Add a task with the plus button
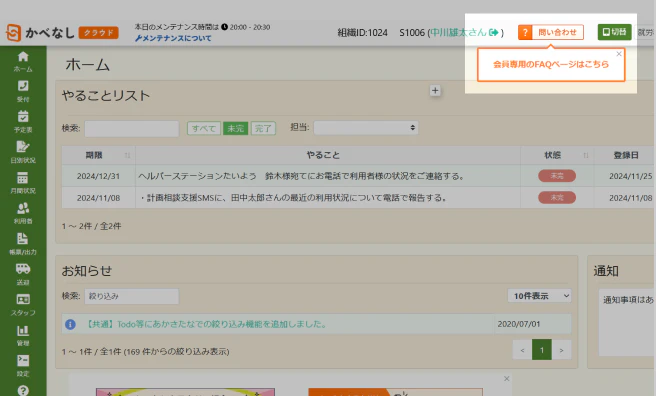Screen dimensions: 656x396 pos(435,90)
